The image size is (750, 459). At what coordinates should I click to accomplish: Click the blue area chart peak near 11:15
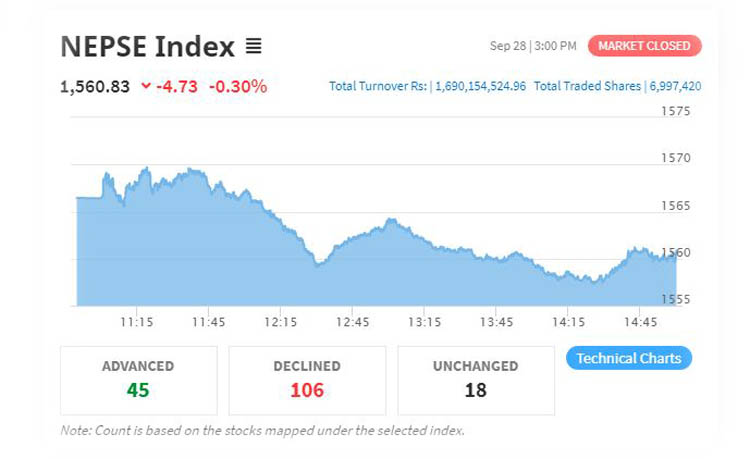click(x=146, y=172)
